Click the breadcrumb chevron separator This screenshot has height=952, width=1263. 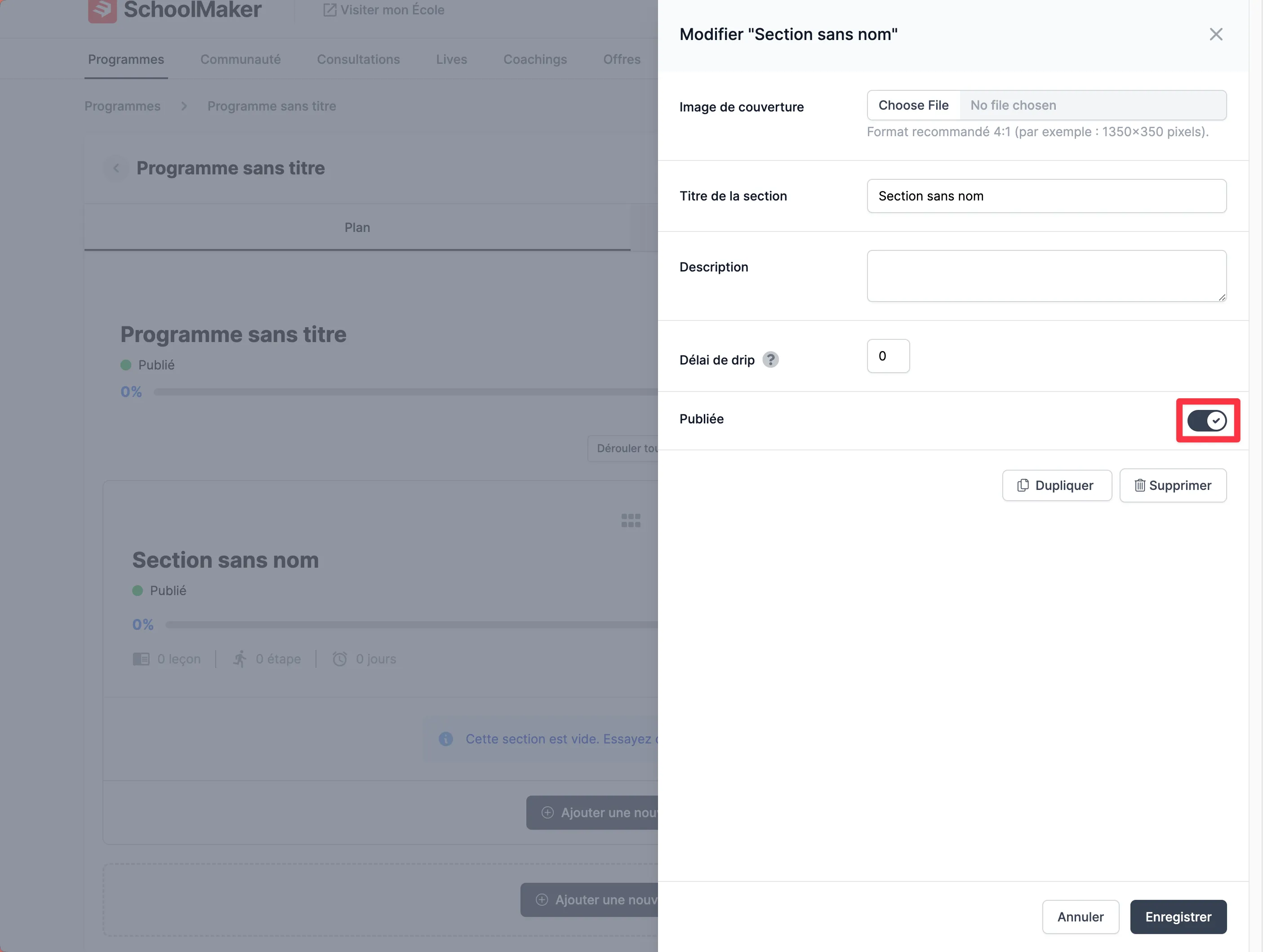point(184,106)
